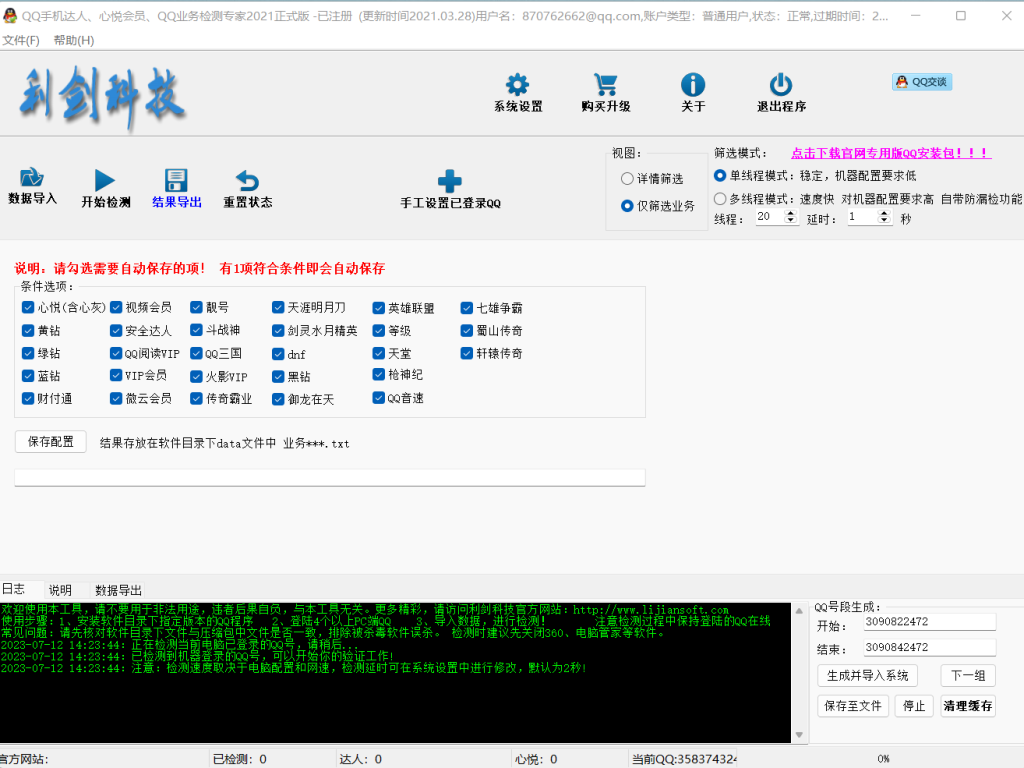
Task: Click the 数据导入 folder icon
Action: pos(32,180)
